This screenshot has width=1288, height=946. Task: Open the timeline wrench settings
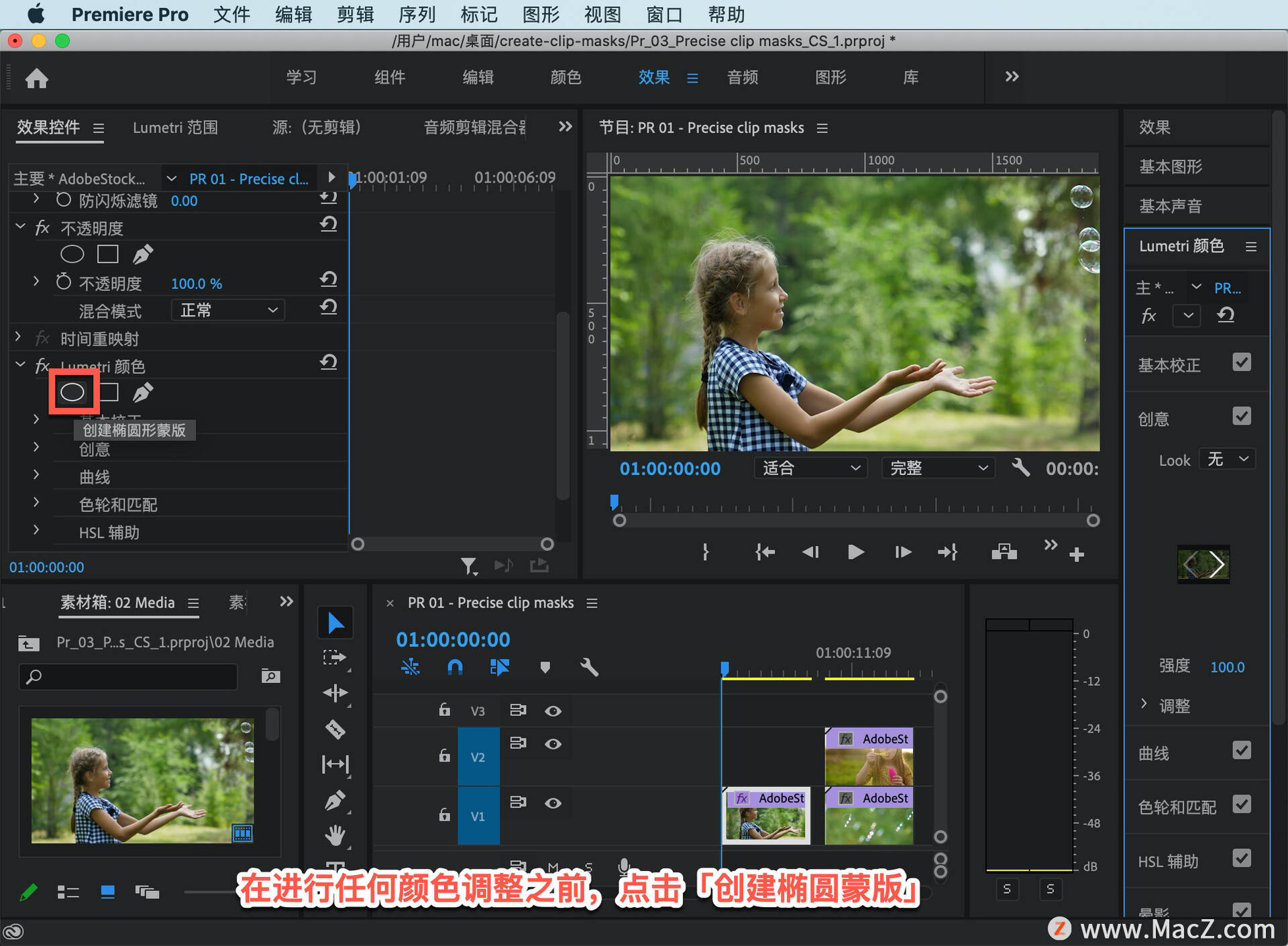click(x=588, y=667)
